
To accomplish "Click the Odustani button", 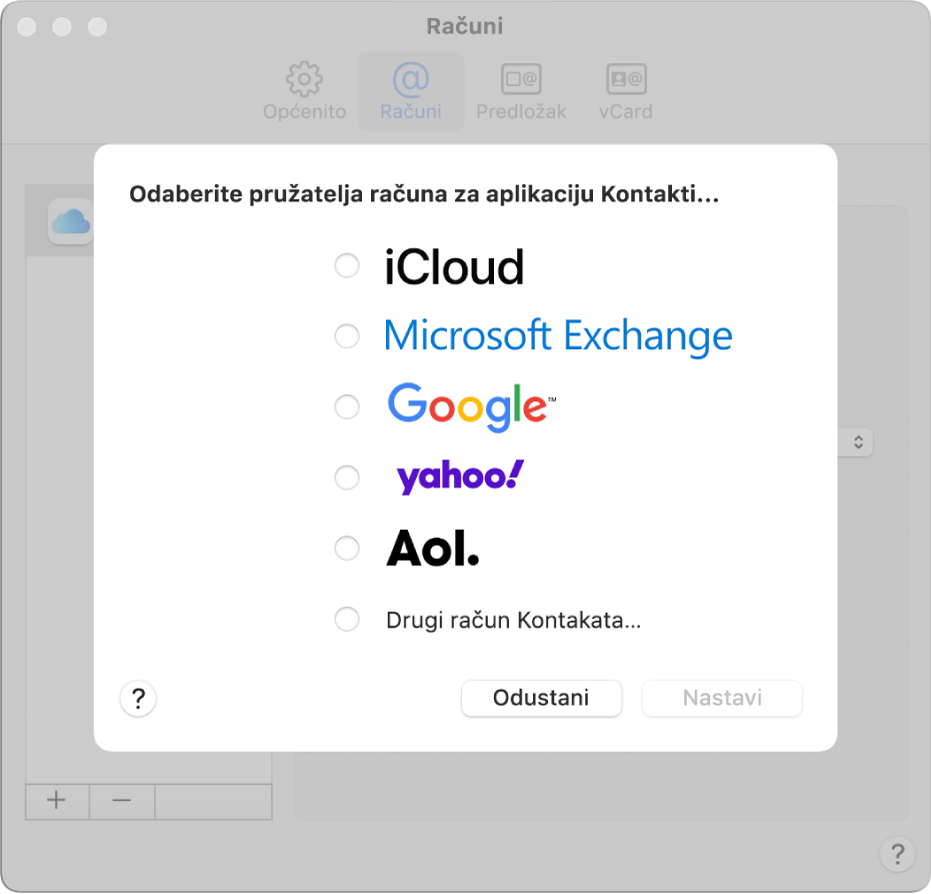I will pos(541,698).
